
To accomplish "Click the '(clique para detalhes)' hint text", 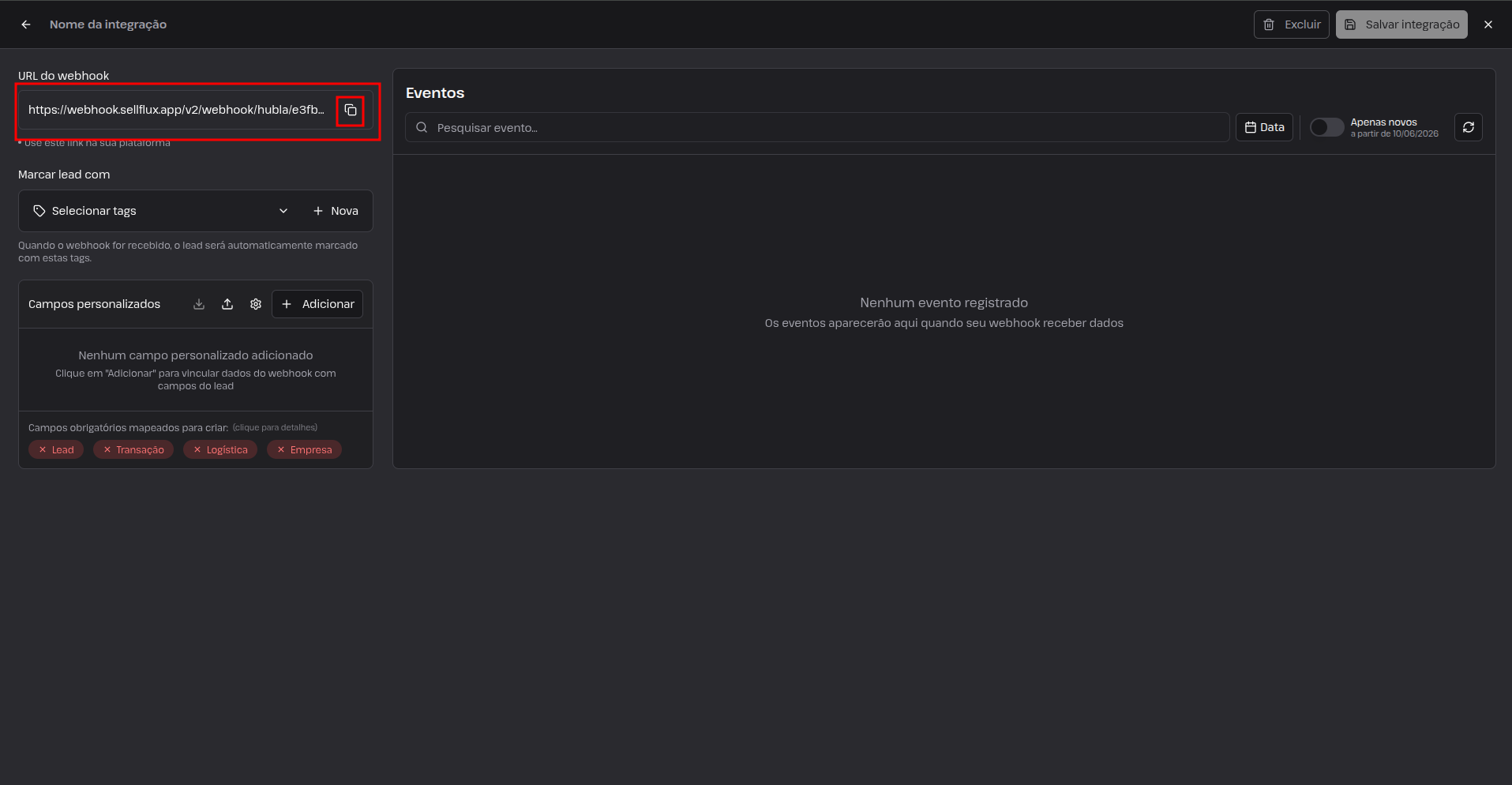I will point(275,427).
